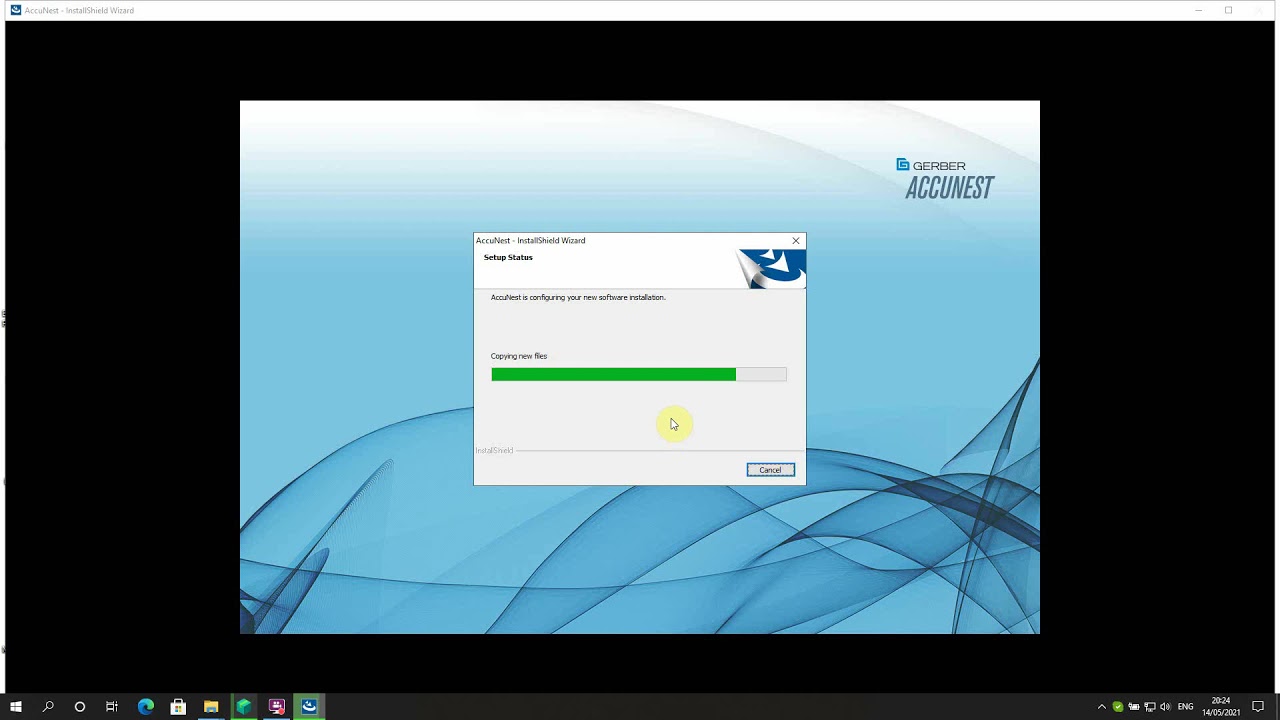Viewport: 1280px width, 720px height.
Task: Open the Windows Start menu
Action: click(x=16, y=707)
